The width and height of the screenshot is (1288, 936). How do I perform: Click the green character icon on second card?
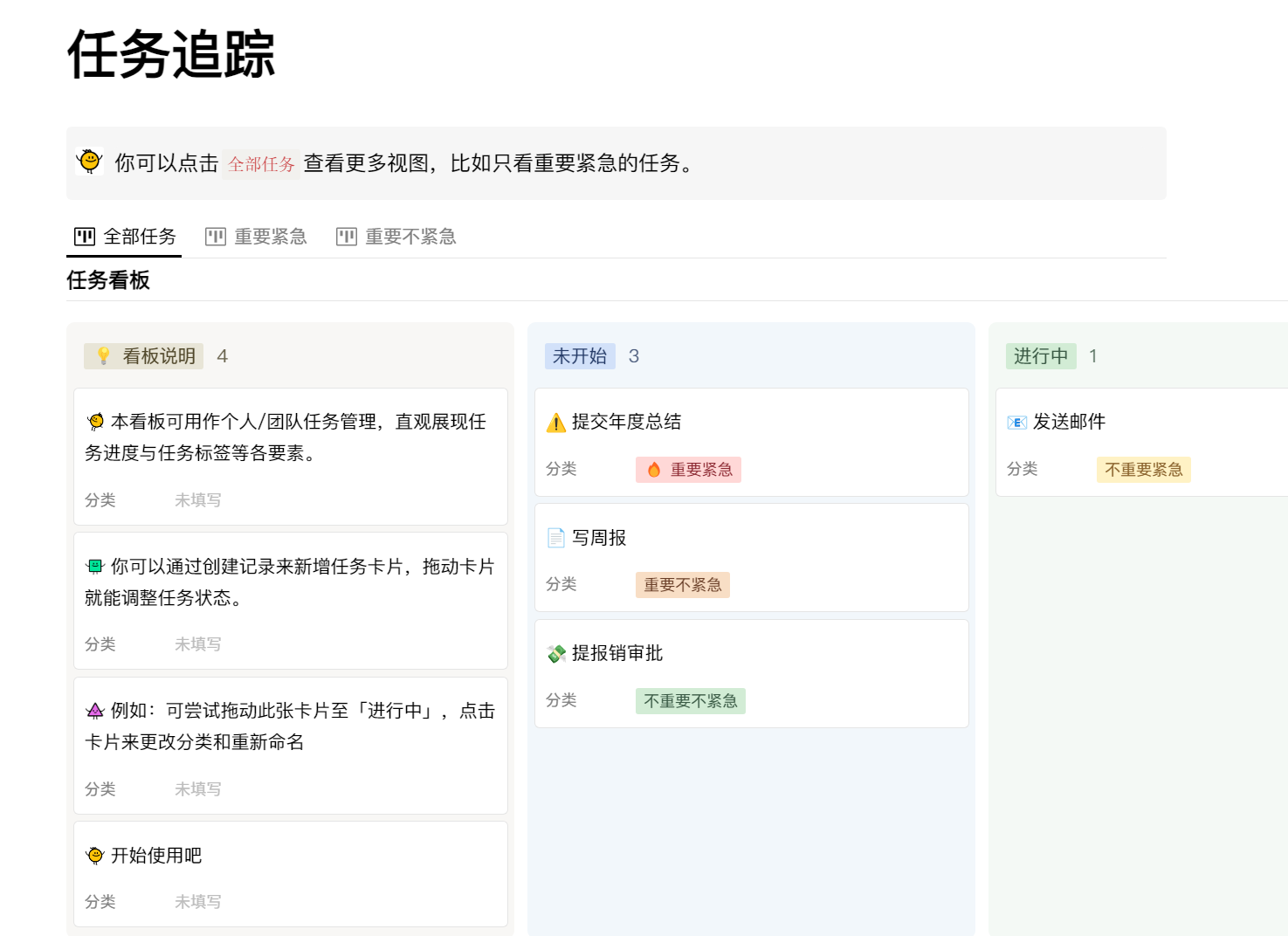(95, 567)
